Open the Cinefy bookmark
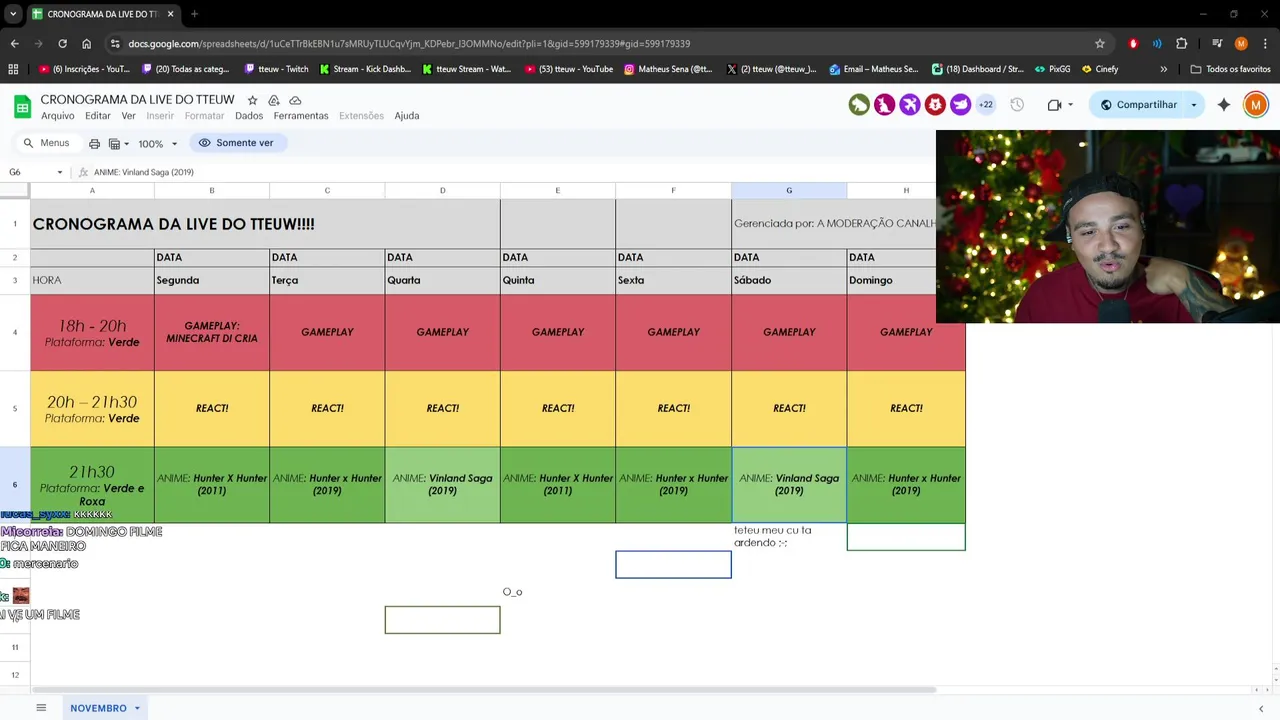 coord(1100,69)
